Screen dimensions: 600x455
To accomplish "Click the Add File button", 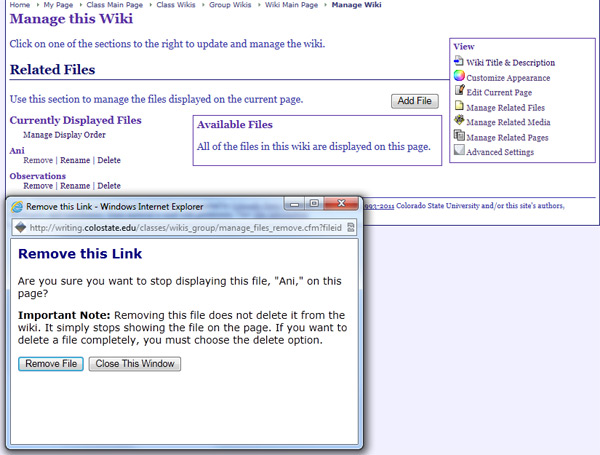I will tap(414, 101).
